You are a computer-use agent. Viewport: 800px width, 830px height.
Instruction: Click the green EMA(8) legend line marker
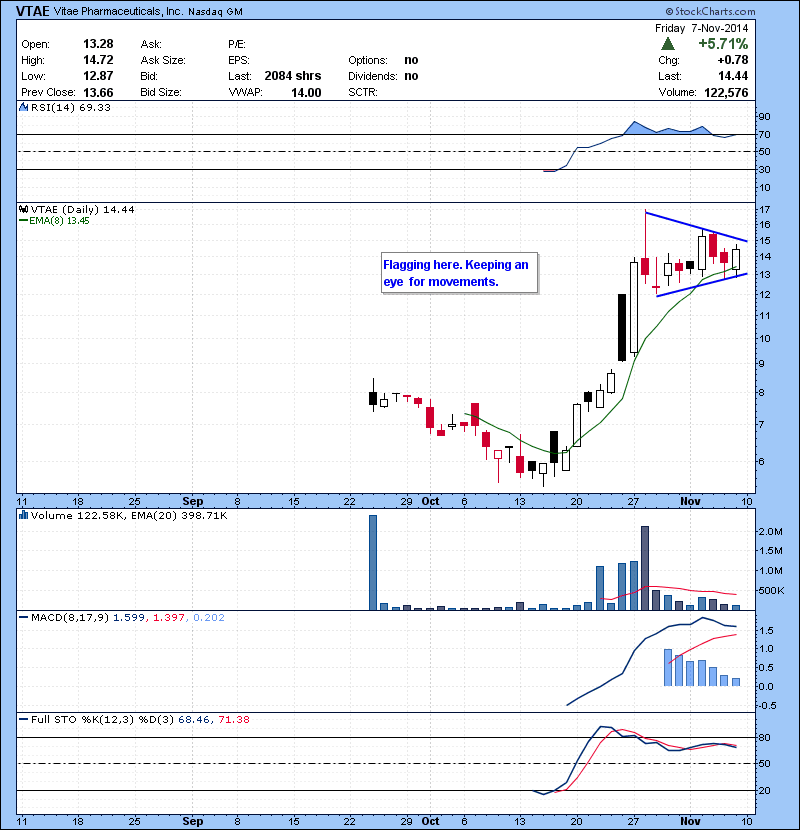pos(23,221)
